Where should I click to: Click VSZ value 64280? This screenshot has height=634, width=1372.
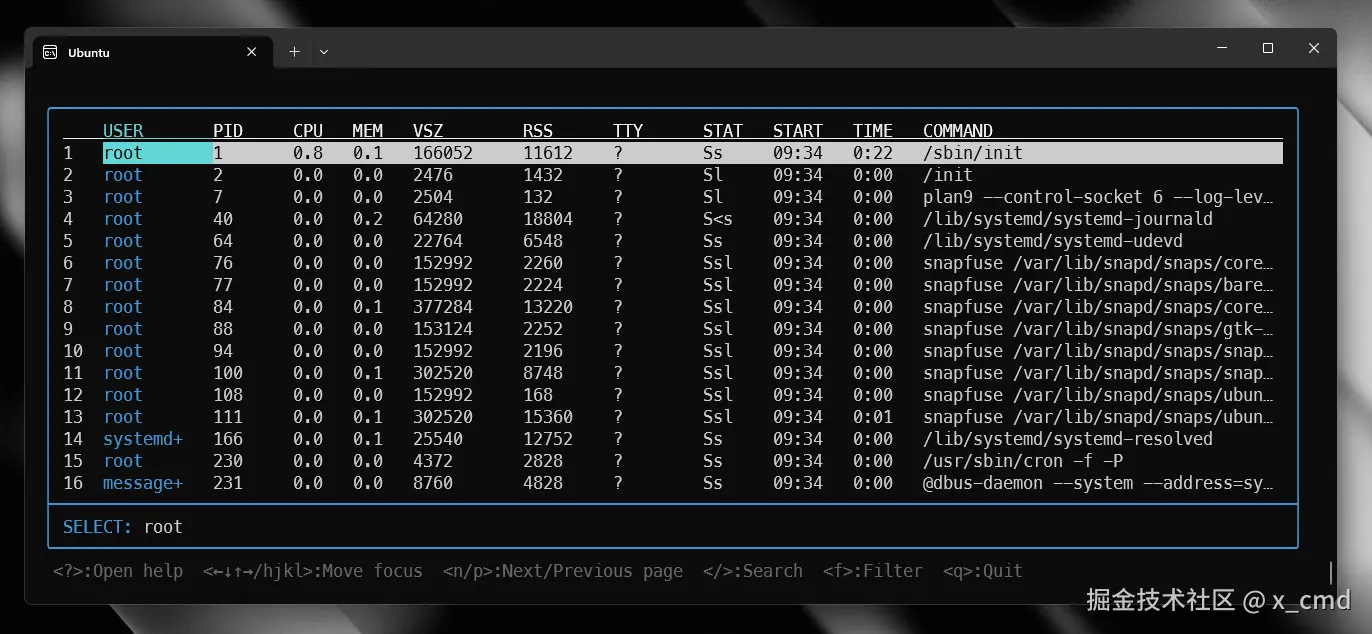pyautogui.click(x=438, y=219)
